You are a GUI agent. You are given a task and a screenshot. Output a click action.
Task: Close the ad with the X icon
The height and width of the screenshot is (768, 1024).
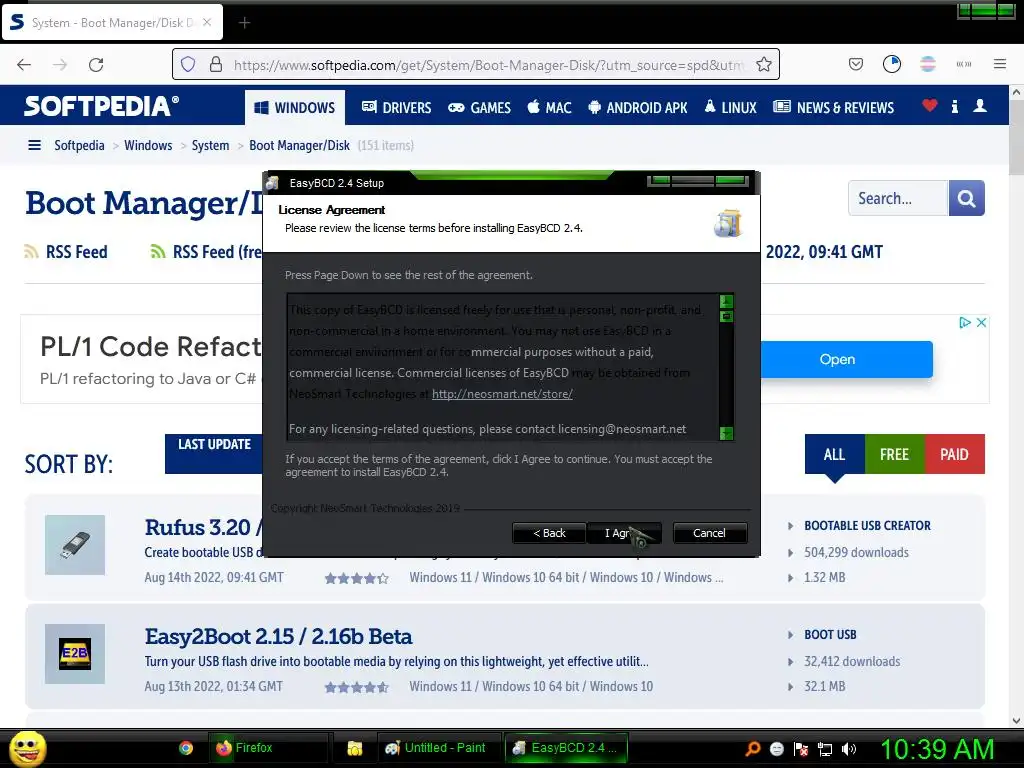coord(981,322)
